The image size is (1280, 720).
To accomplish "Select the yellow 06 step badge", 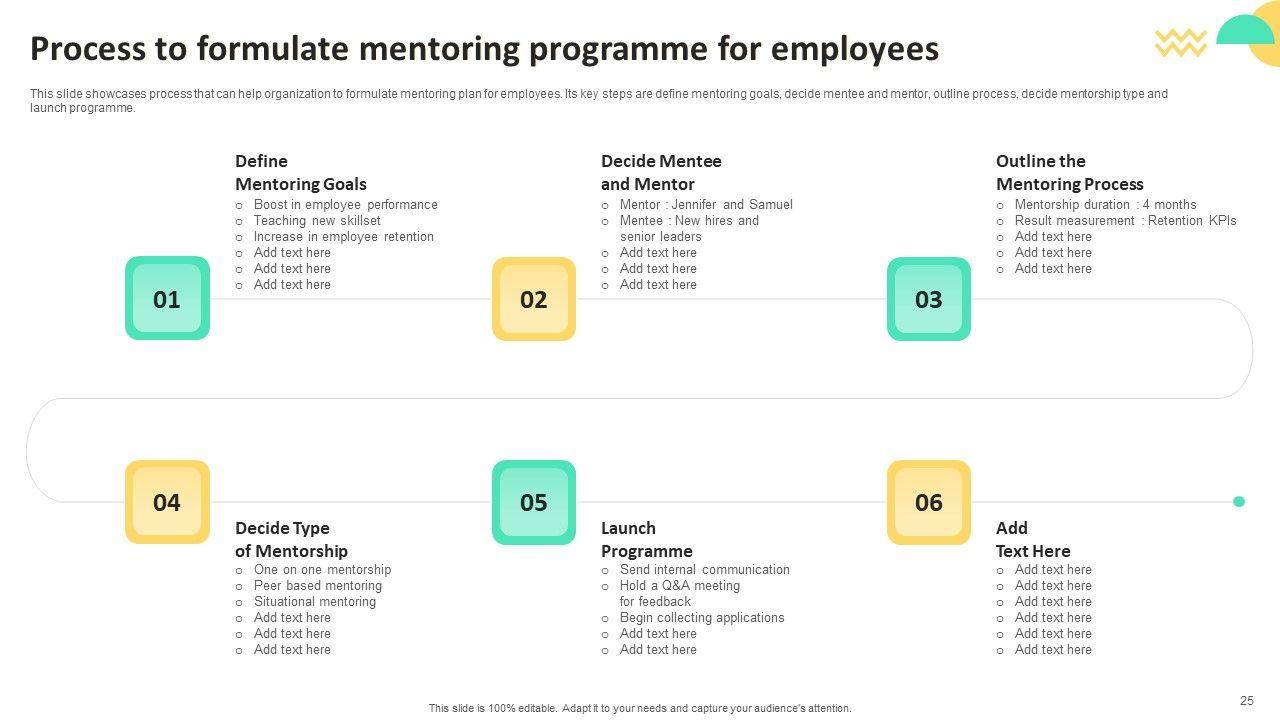I will [x=929, y=502].
